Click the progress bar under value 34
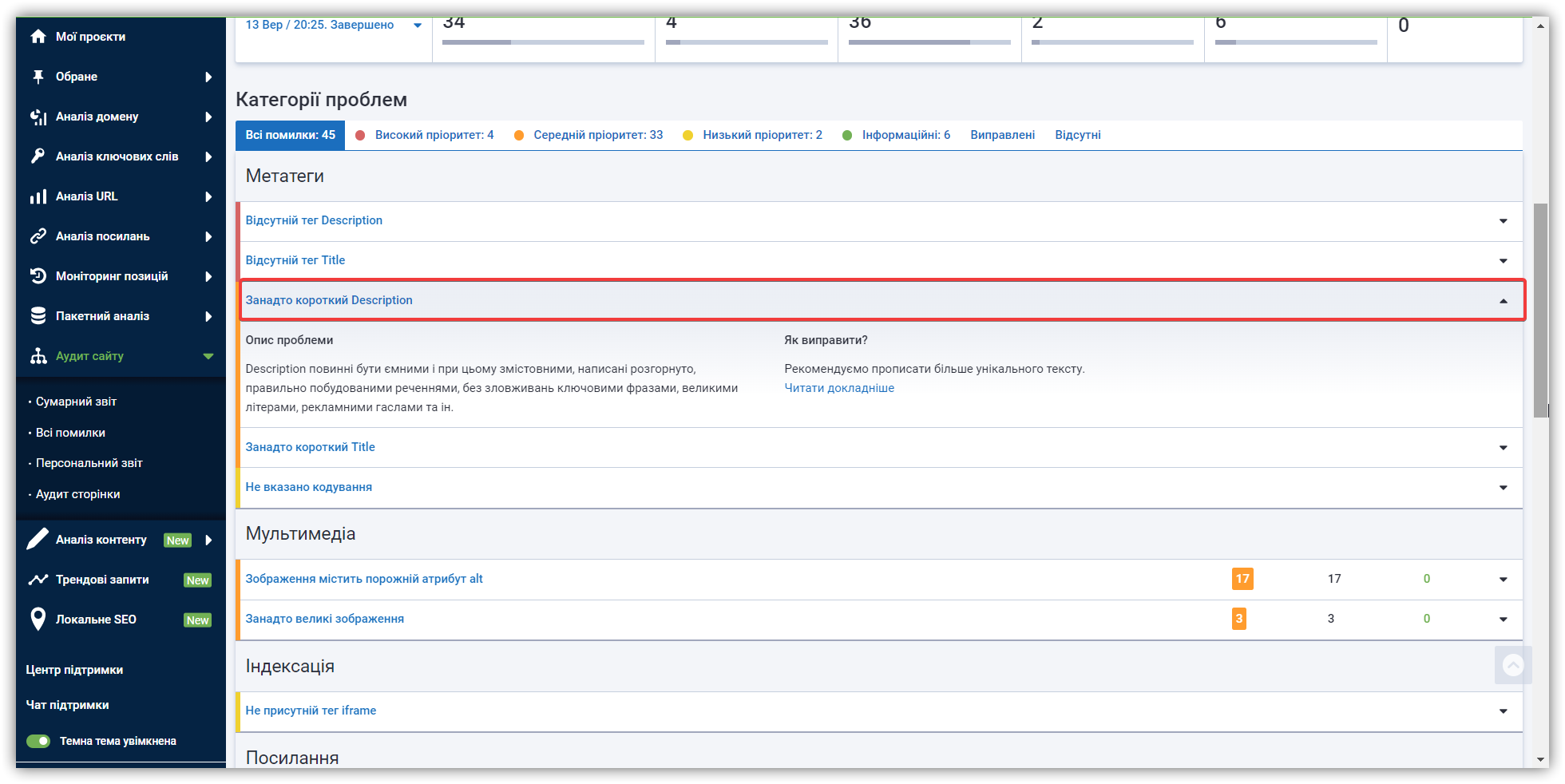The image size is (1565, 784). (x=543, y=42)
